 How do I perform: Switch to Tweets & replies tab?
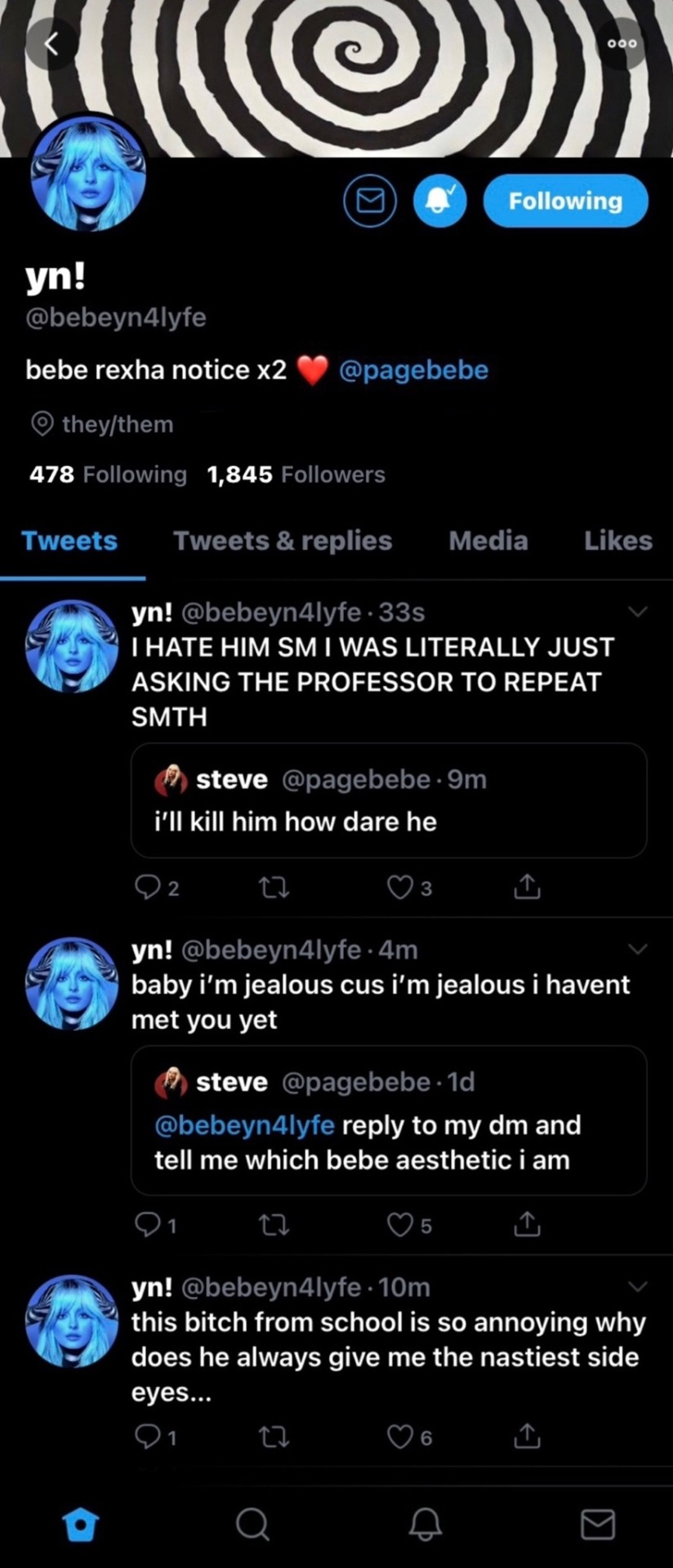coord(283,541)
